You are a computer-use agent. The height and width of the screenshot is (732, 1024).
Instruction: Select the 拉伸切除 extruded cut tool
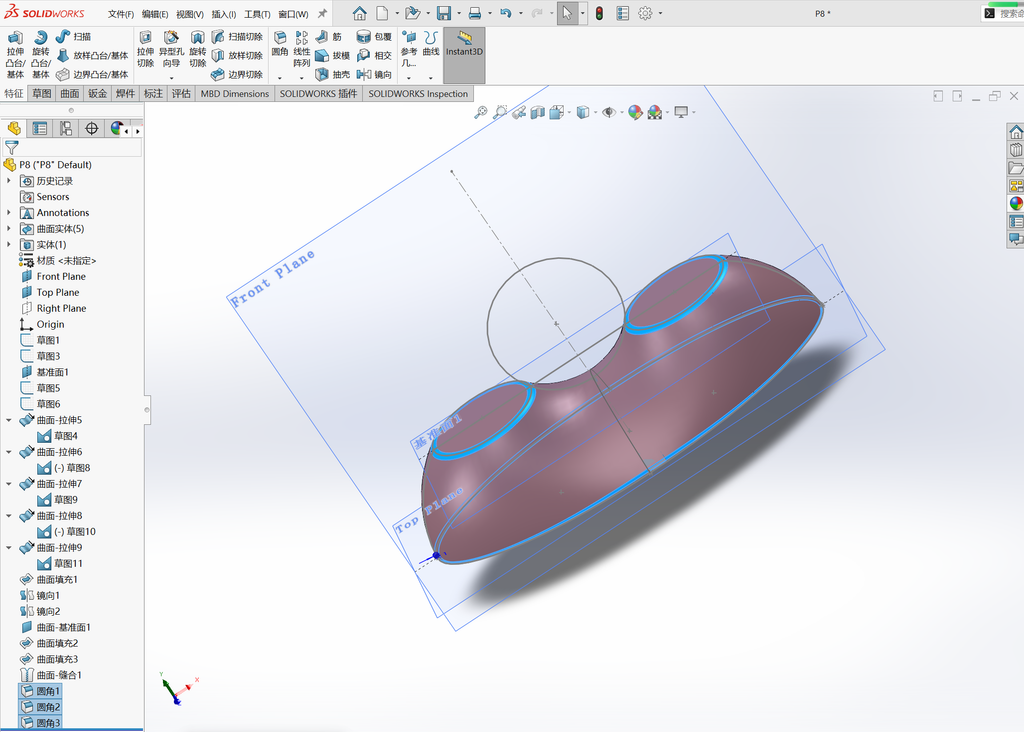pos(146,50)
